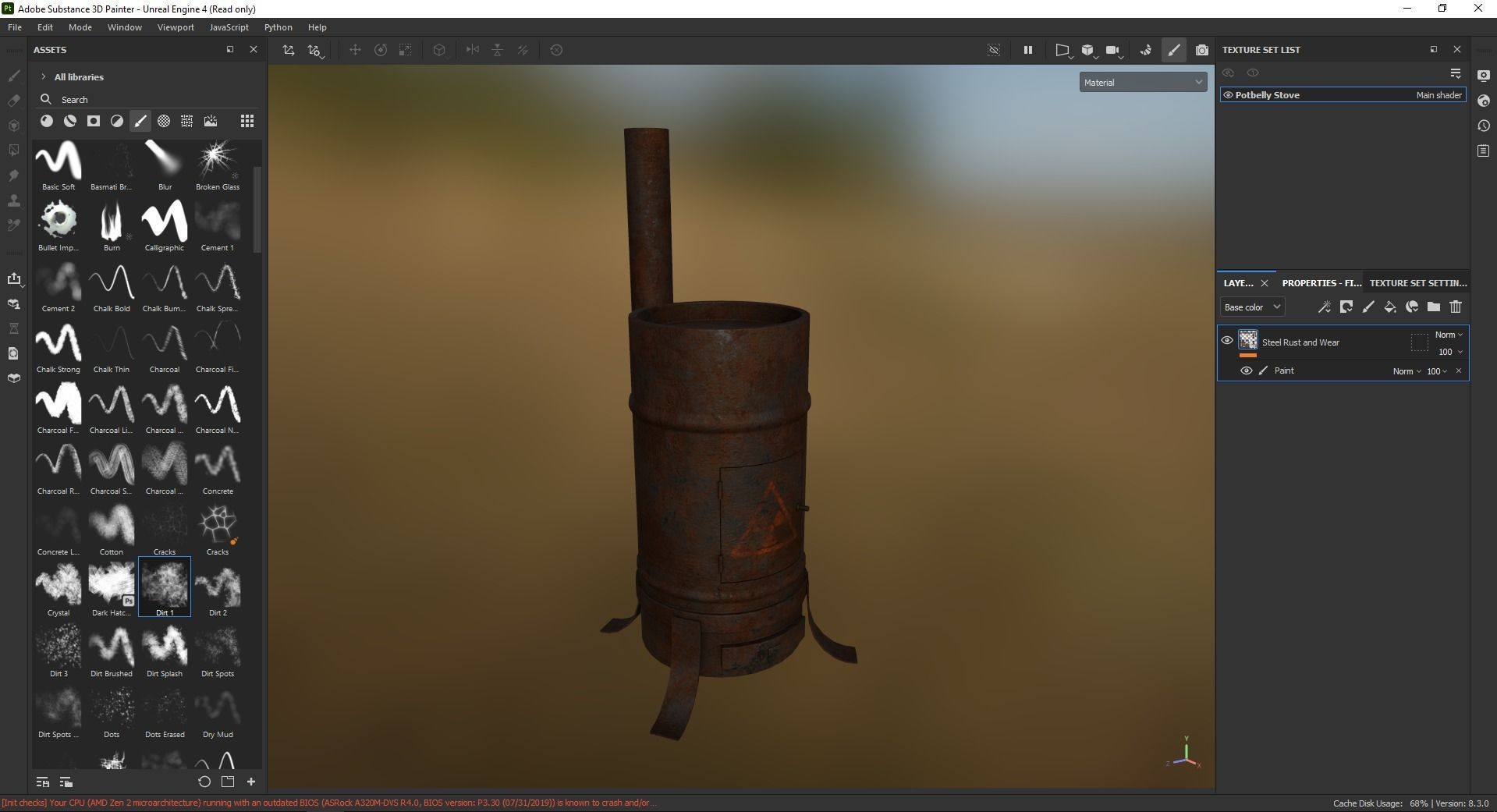This screenshot has height=812, width=1497.
Task: Filter assets by Materials sphere icon
Action: pyautogui.click(x=47, y=121)
